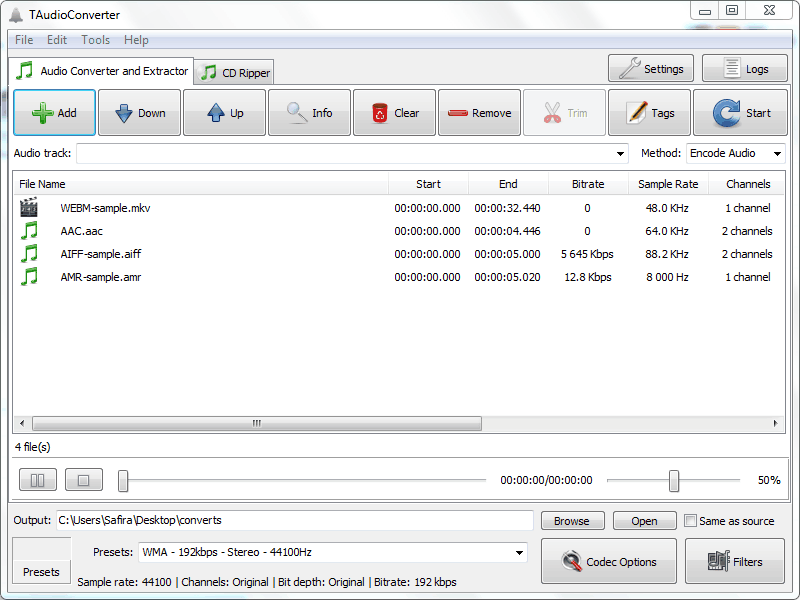Screen dimensions: 800x600
Task: Click the Bitrate column header
Action: pyautogui.click(x=588, y=184)
